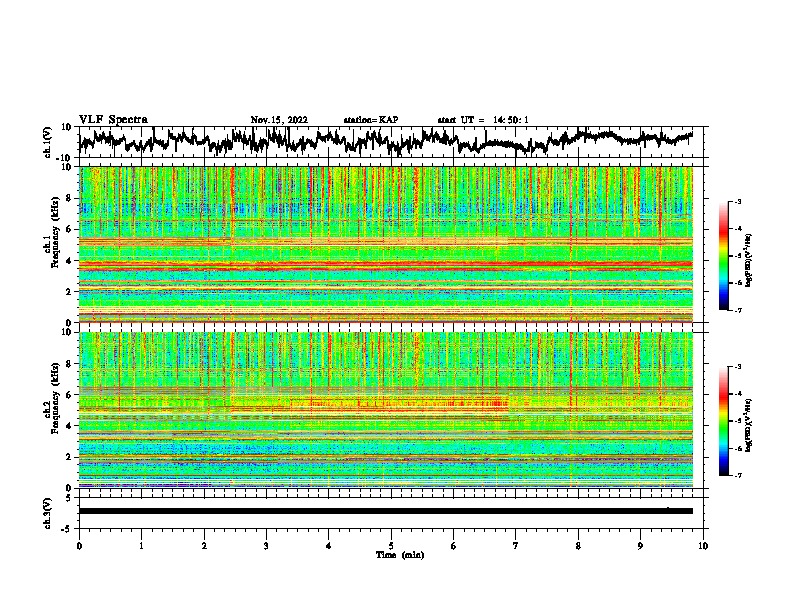Select the date 'Nov.15, 2022' in header
Image resolution: width=792 pixels, height=612 pixels.
coord(279,120)
